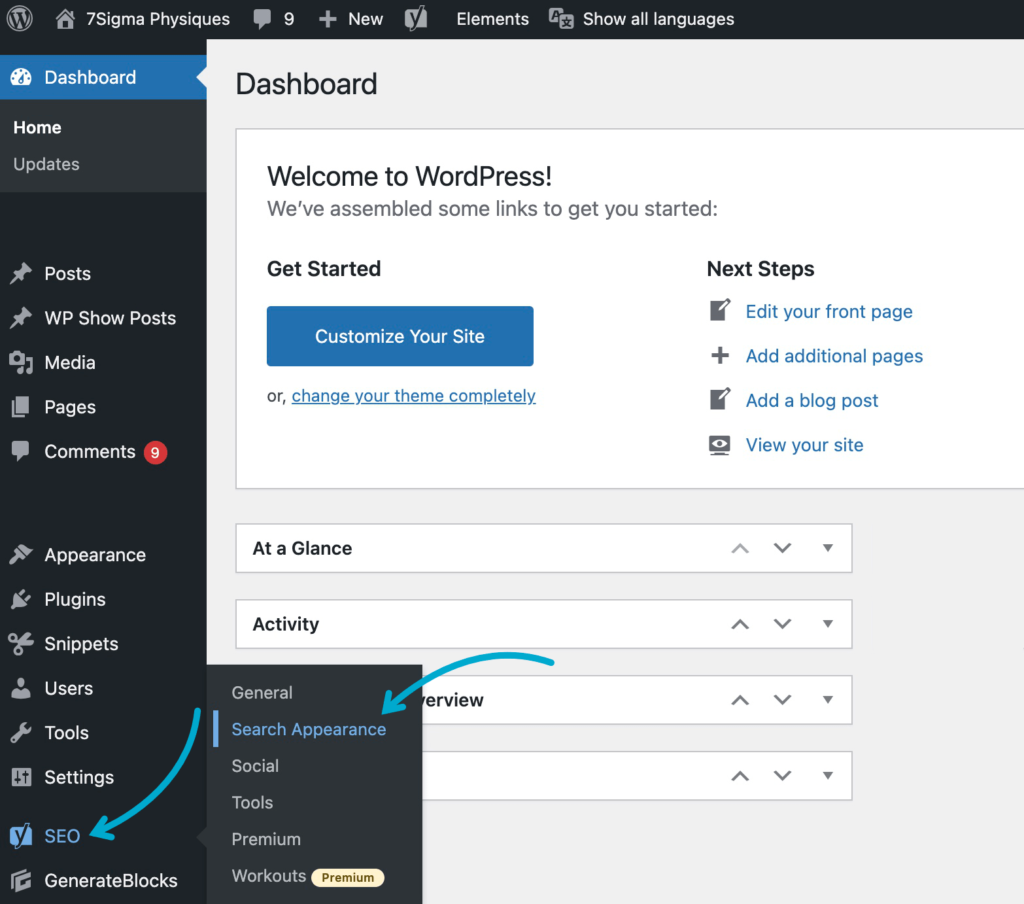Click the Appearance paintbrush icon

(x=21, y=555)
